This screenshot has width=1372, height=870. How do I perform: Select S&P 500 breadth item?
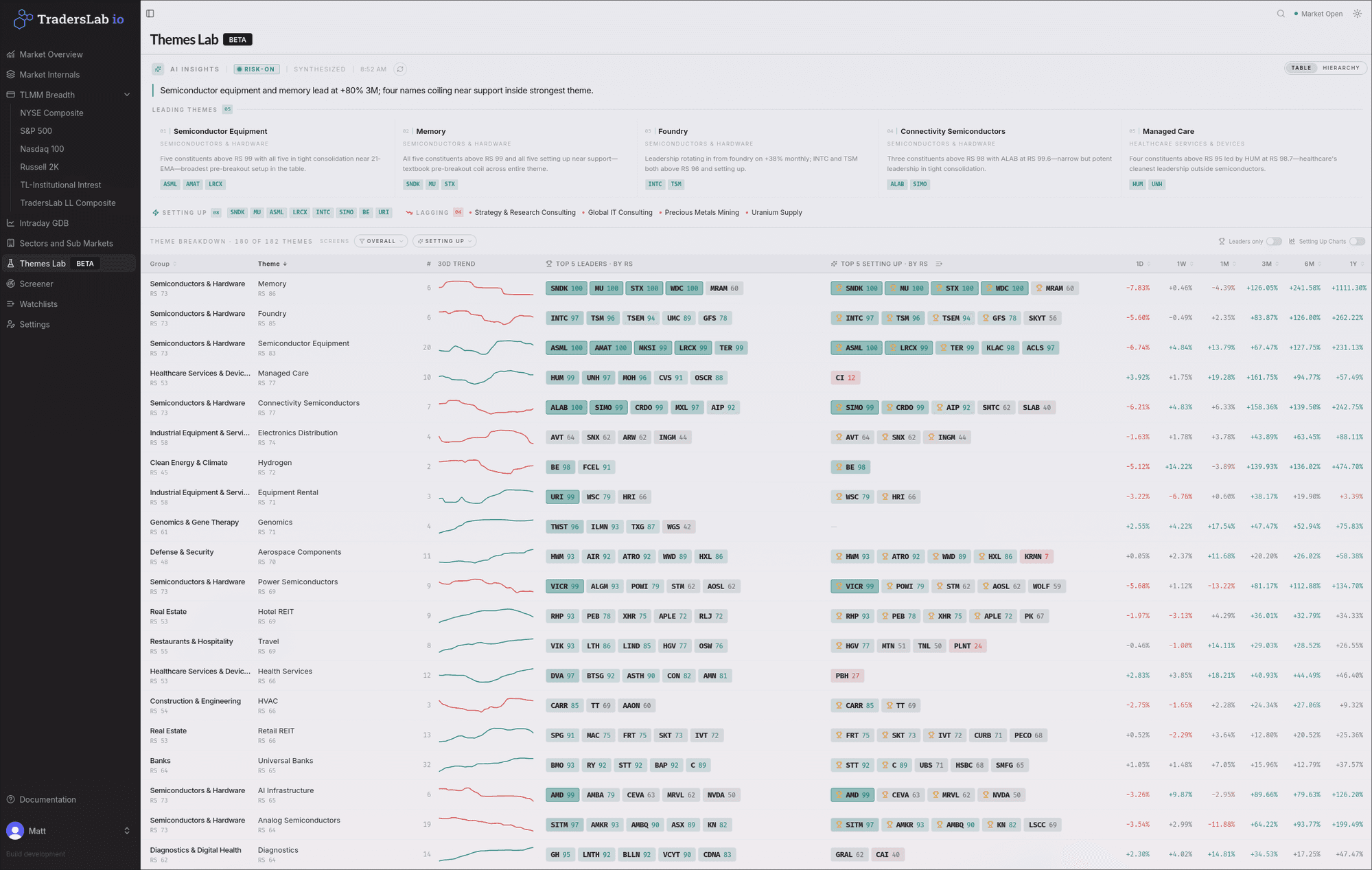click(x=36, y=131)
